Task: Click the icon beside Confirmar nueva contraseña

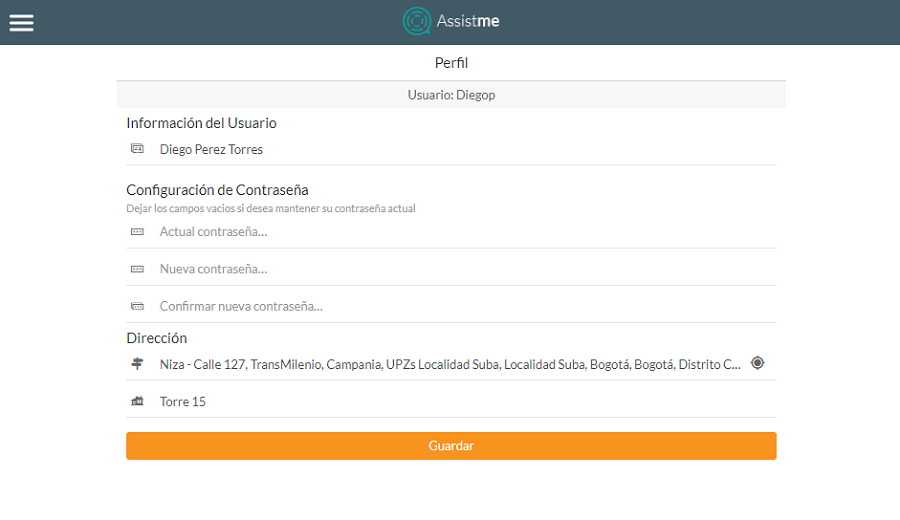Action: point(137,306)
